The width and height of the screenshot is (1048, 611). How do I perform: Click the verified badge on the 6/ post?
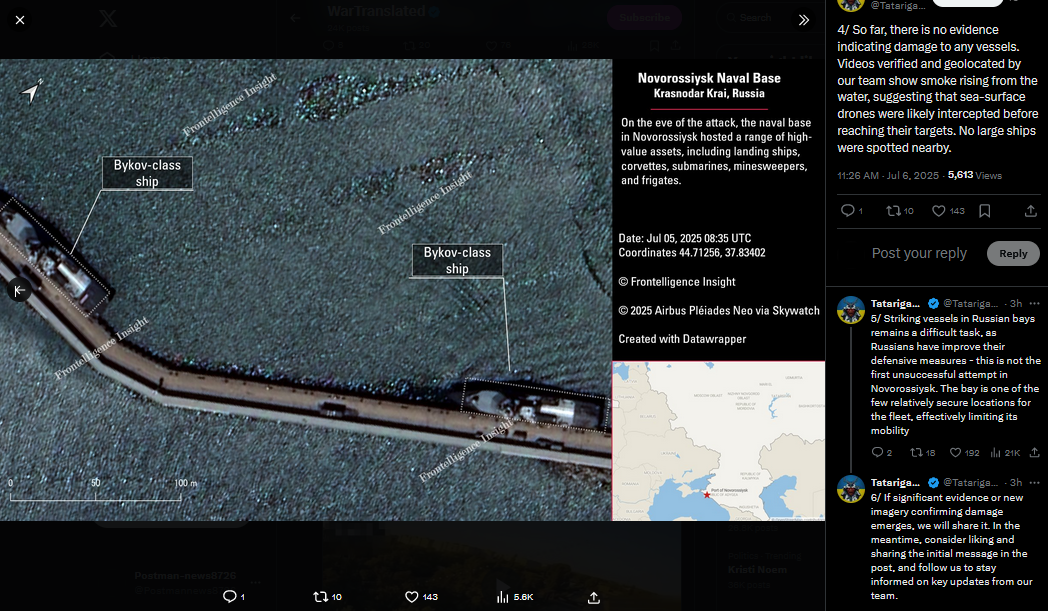[x=934, y=483]
